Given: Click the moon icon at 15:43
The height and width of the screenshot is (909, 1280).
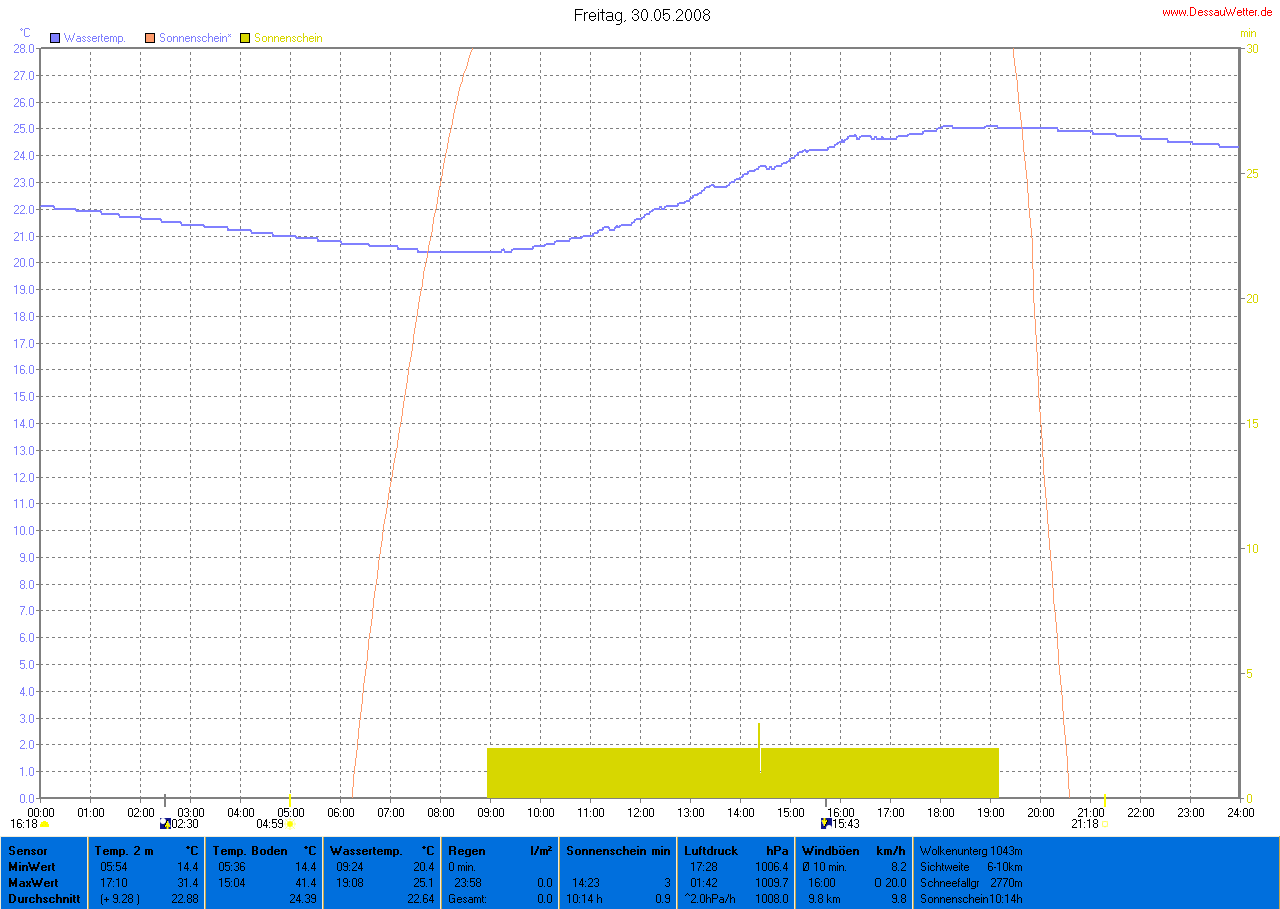Looking at the screenshot, I should tap(825, 824).
